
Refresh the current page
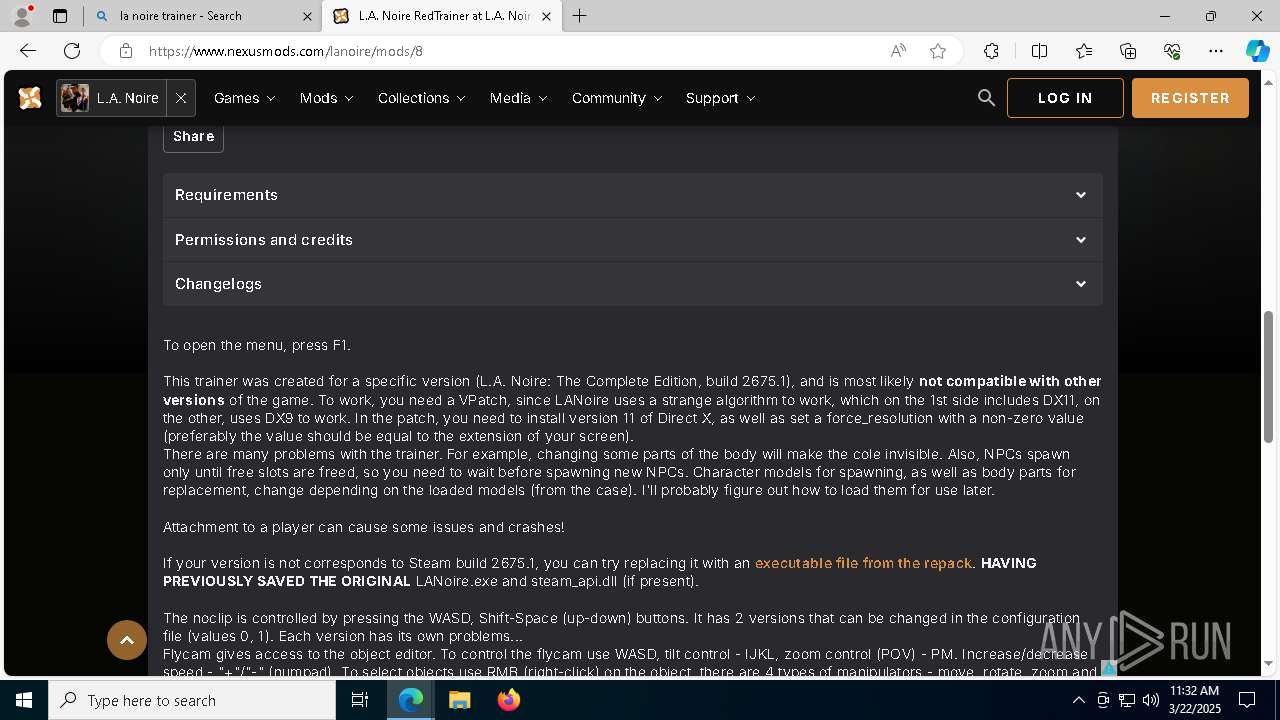coord(72,51)
